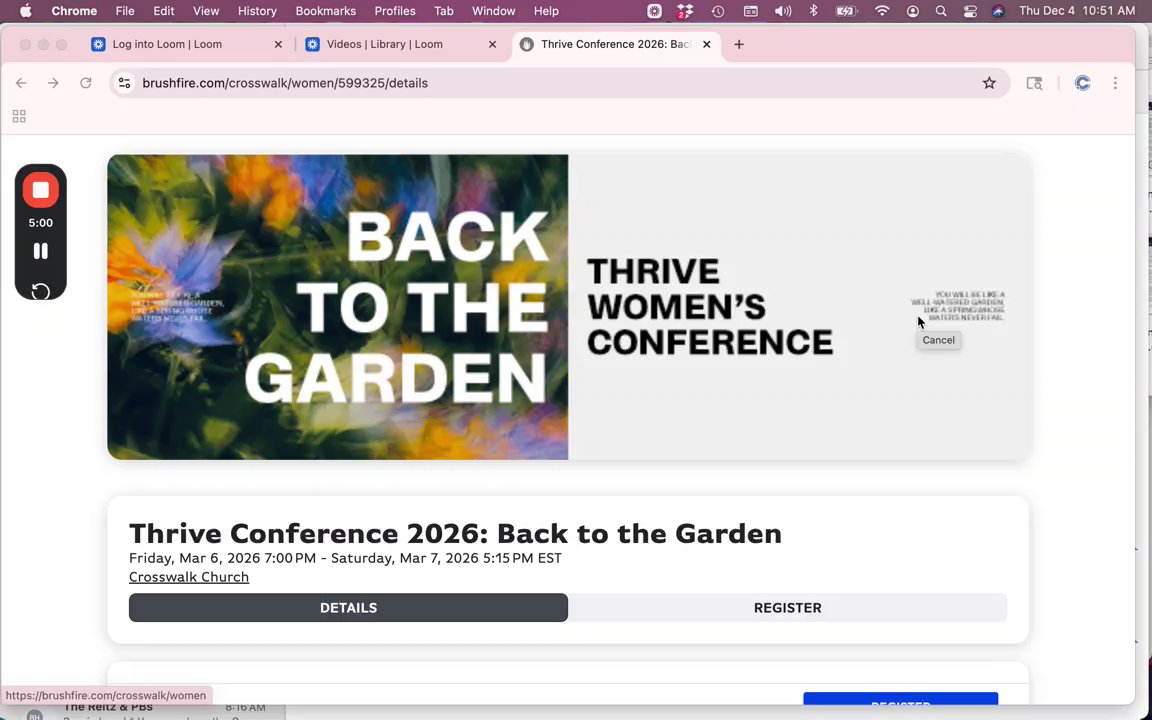The height and width of the screenshot is (720, 1152).
Task: Open the Chrome app menu
Action: (74, 11)
